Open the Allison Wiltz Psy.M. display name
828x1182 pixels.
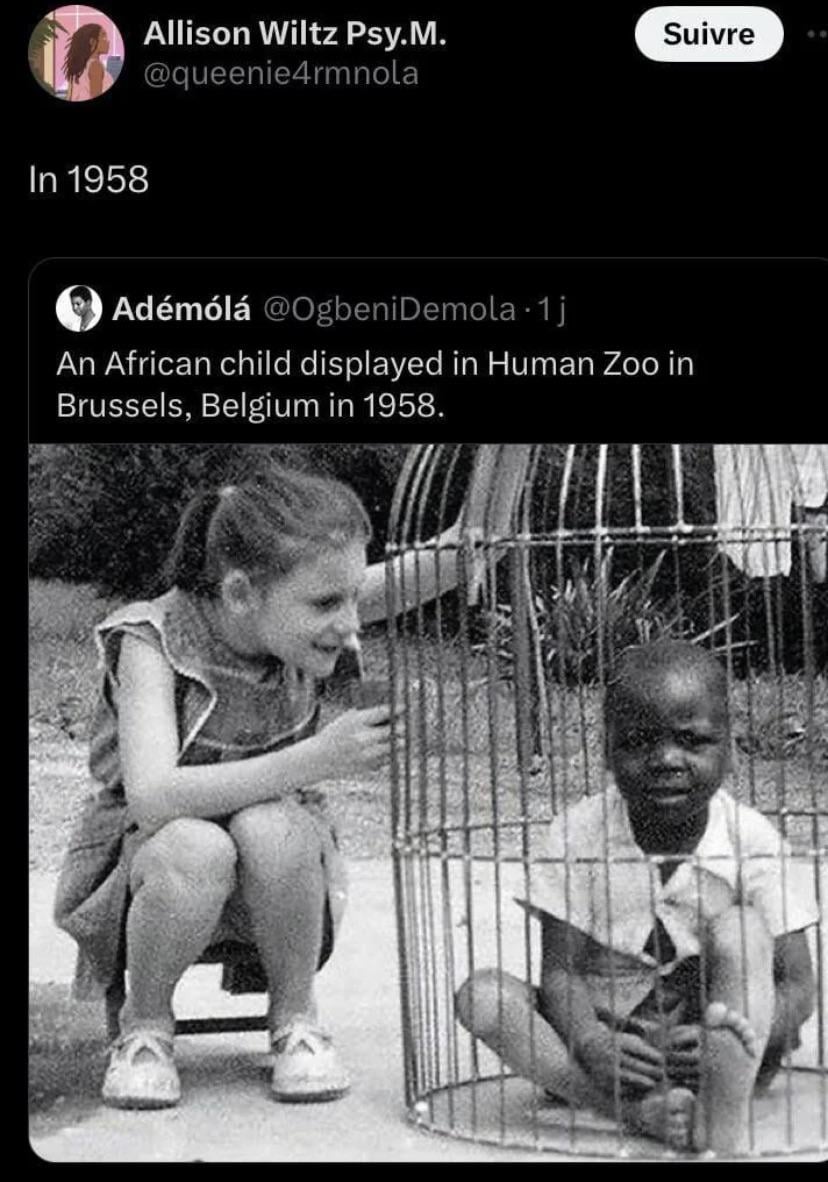tap(294, 33)
